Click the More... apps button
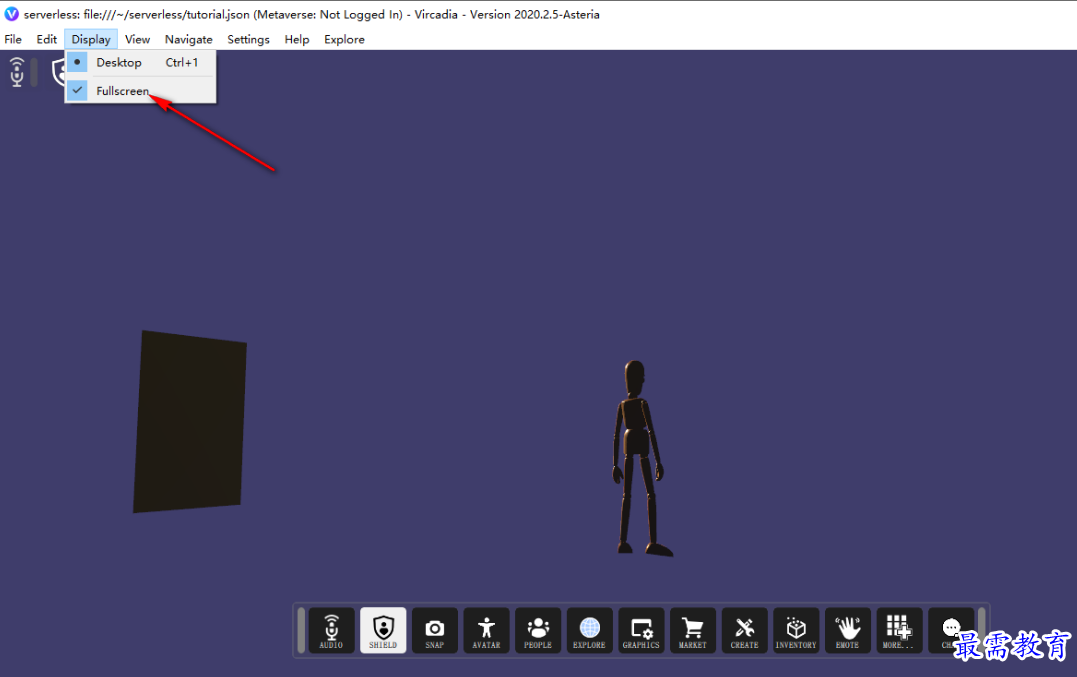The height and width of the screenshot is (677, 1077). [899, 630]
